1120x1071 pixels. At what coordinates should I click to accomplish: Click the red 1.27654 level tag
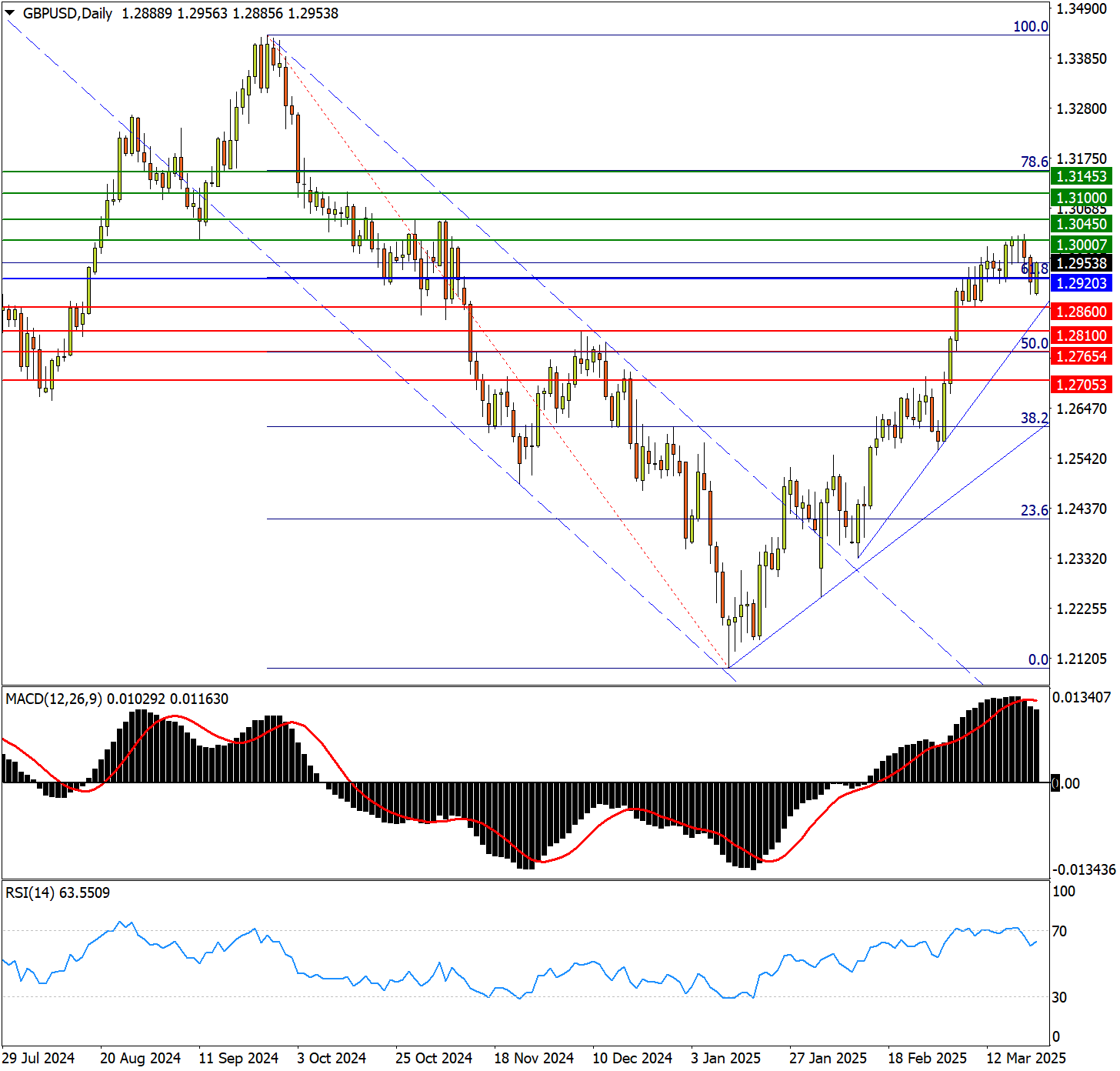click(x=1081, y=356)
